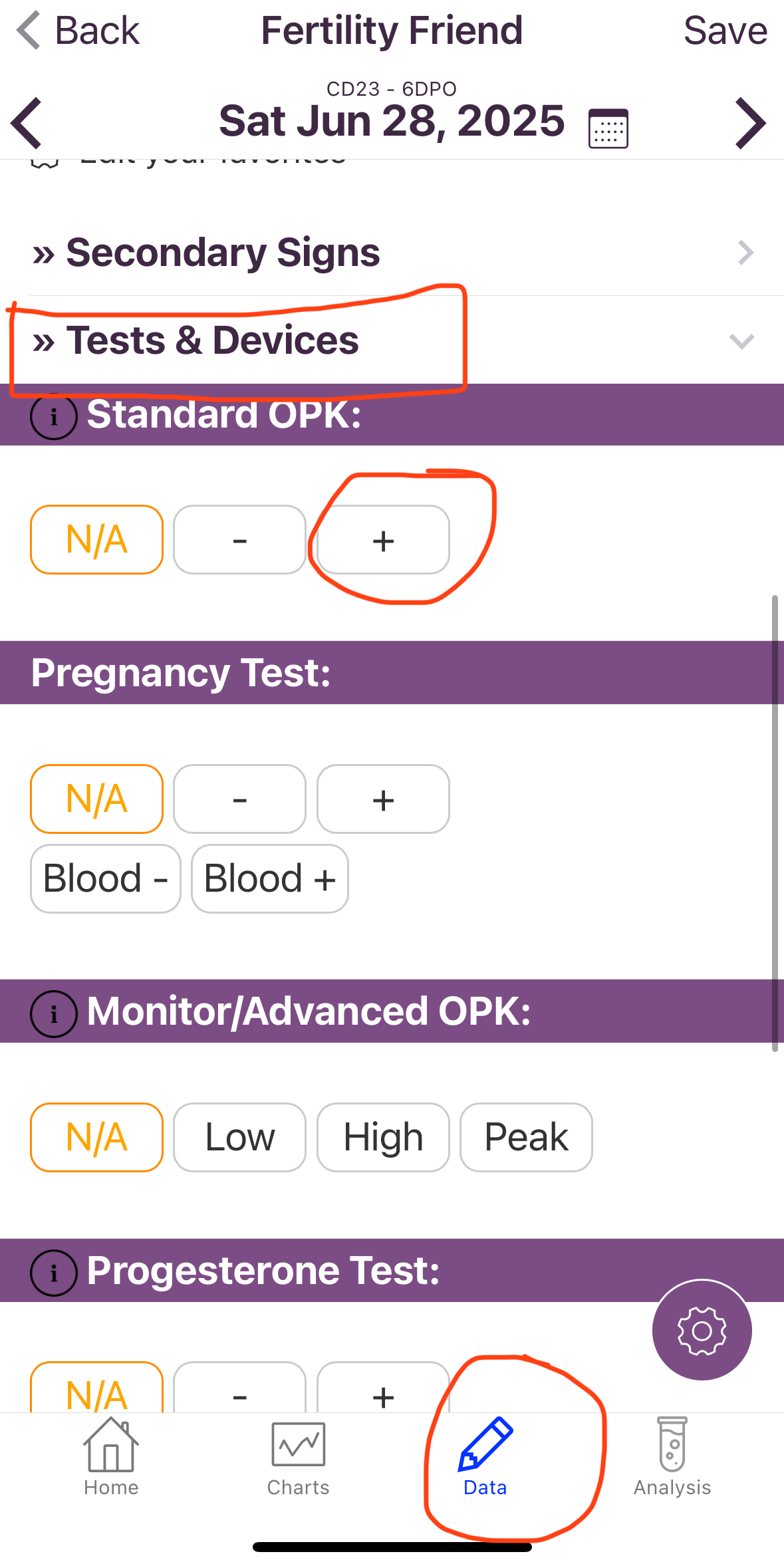Tap Save in the top bar
The image size is (784, 1568).
coord(725,31)
